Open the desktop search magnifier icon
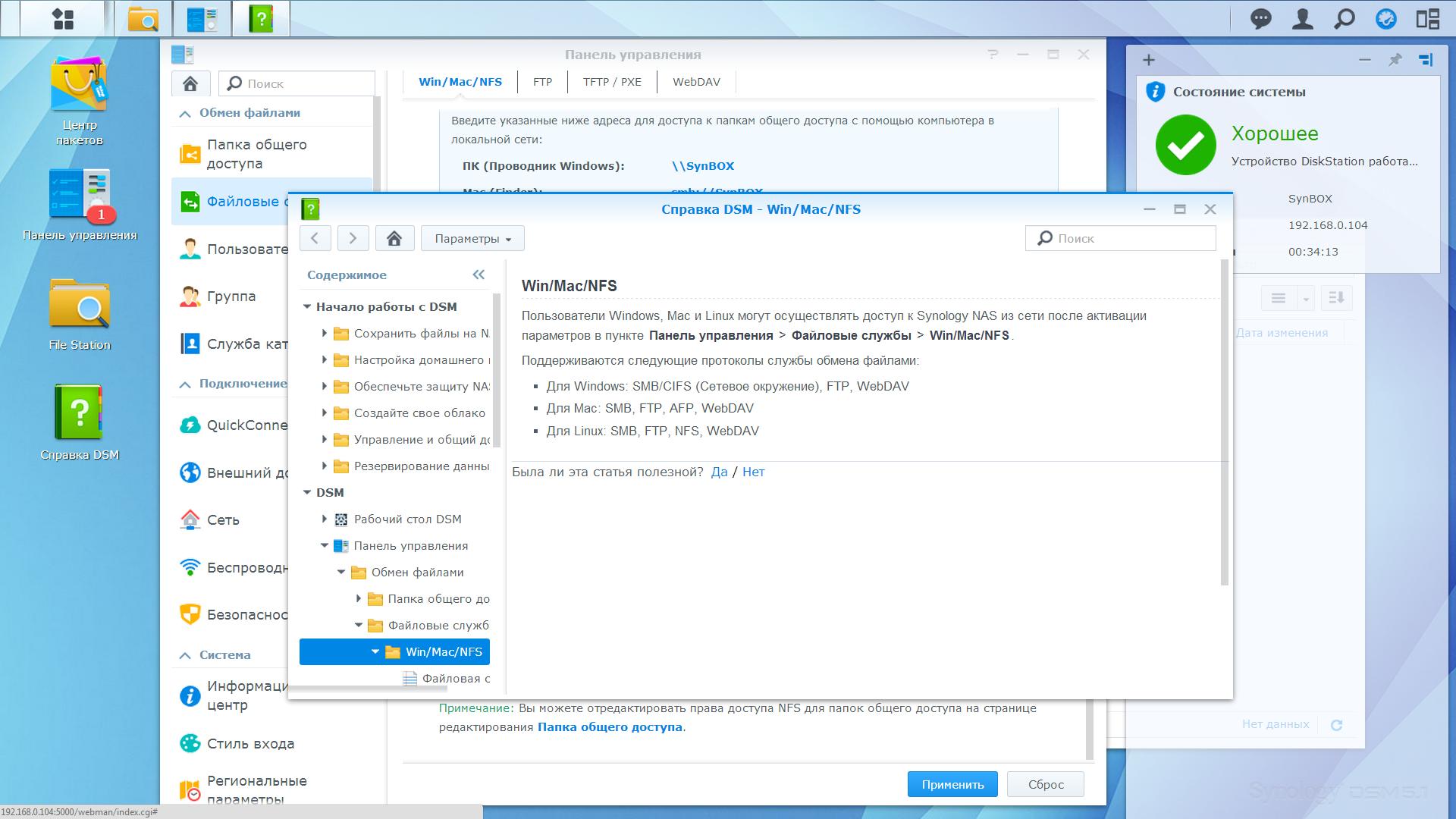 click(x=1344, y=18)
